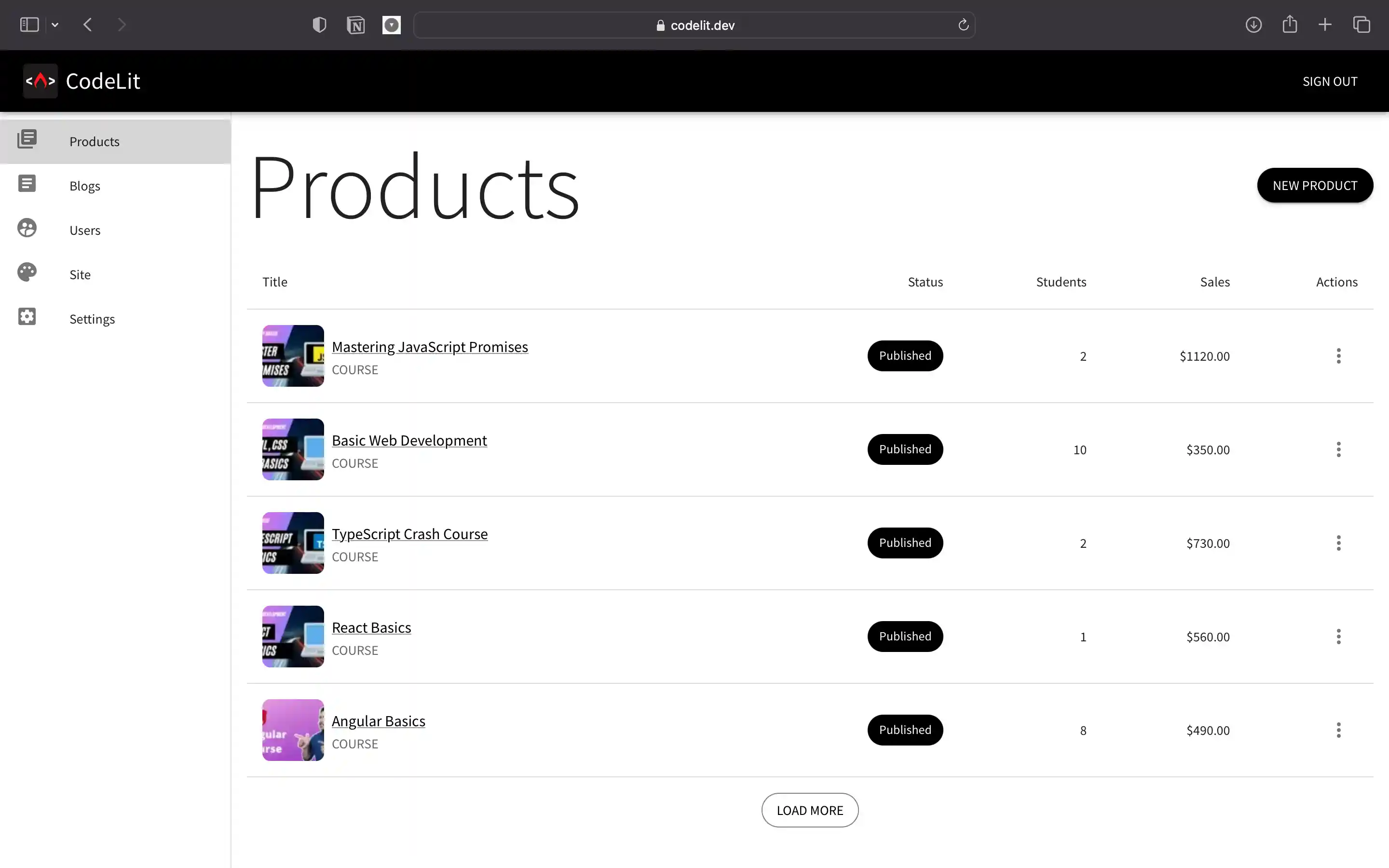Screen dimensions: 1389x868
Task: Open the Basic Web Development course link
Action: click(x=409, y=440)
